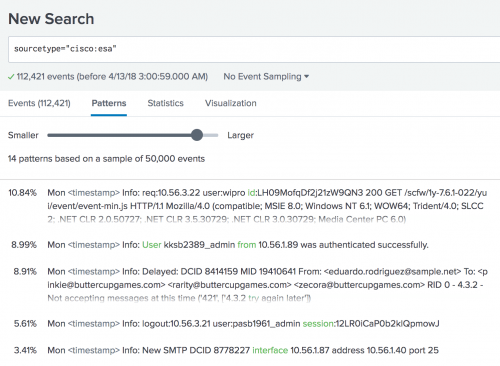Viewport: 500px width, 366px height.
Task: Click the Smaller label beside slider
Action: (x=23, y=135)
